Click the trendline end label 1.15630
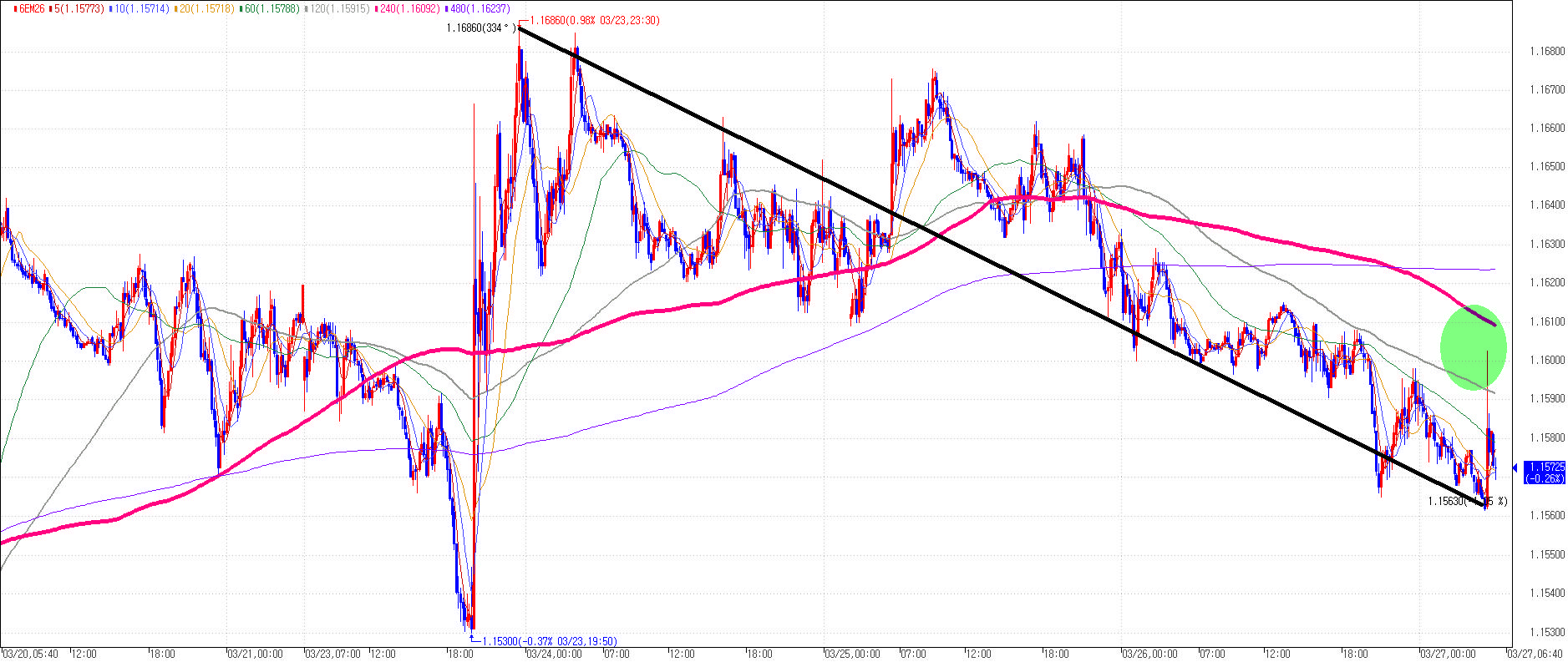1568x662 pixels. click(x=1467, y=501)
